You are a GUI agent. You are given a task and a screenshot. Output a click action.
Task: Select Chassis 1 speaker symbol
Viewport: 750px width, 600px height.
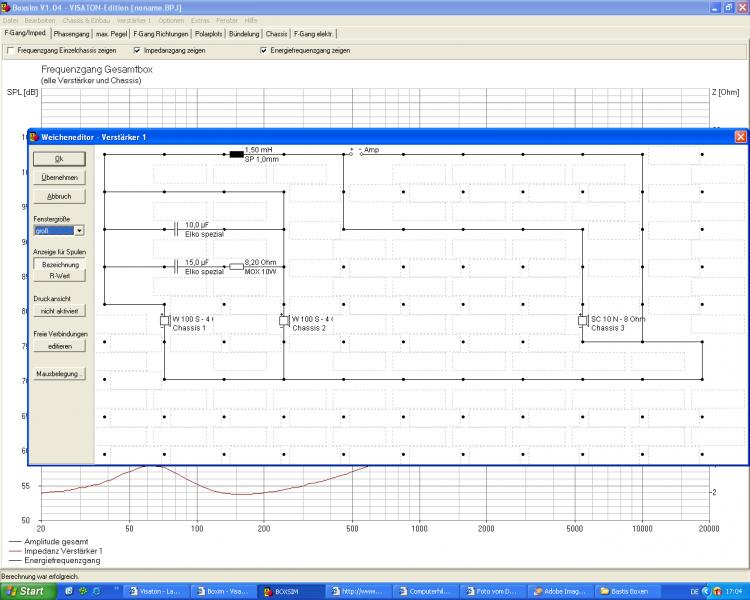165,321
